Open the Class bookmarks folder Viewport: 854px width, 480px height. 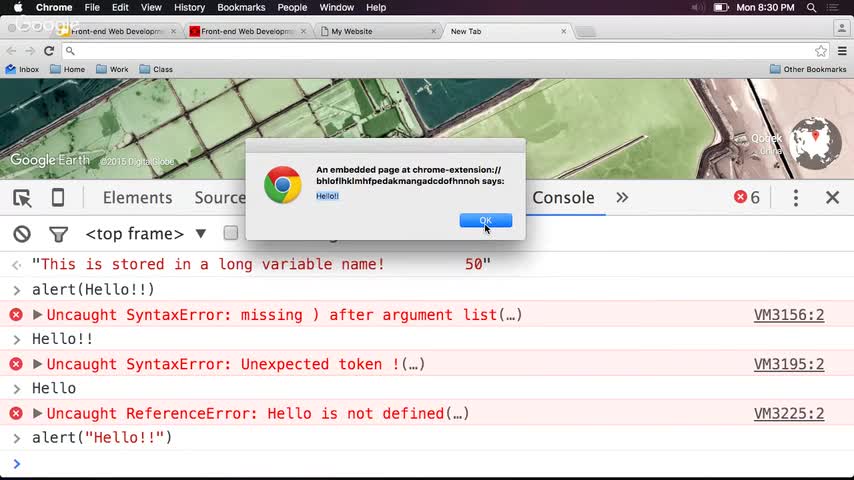pyautogui.click(x=156, y=69)
